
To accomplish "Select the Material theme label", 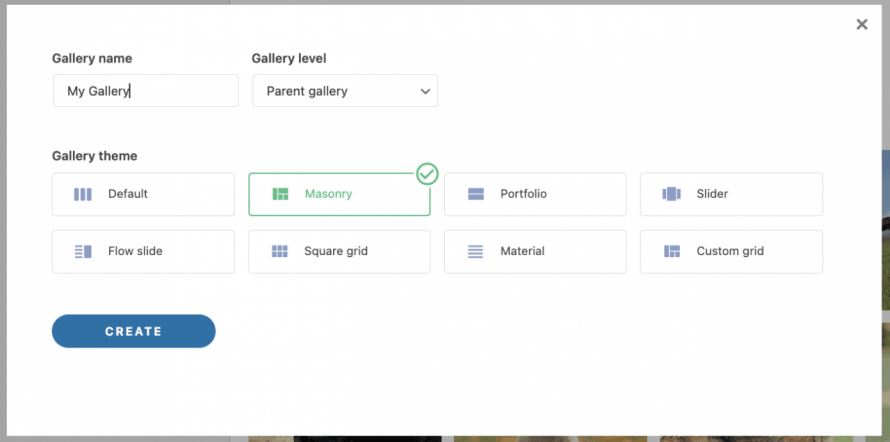I will click(x=522, y=252).
